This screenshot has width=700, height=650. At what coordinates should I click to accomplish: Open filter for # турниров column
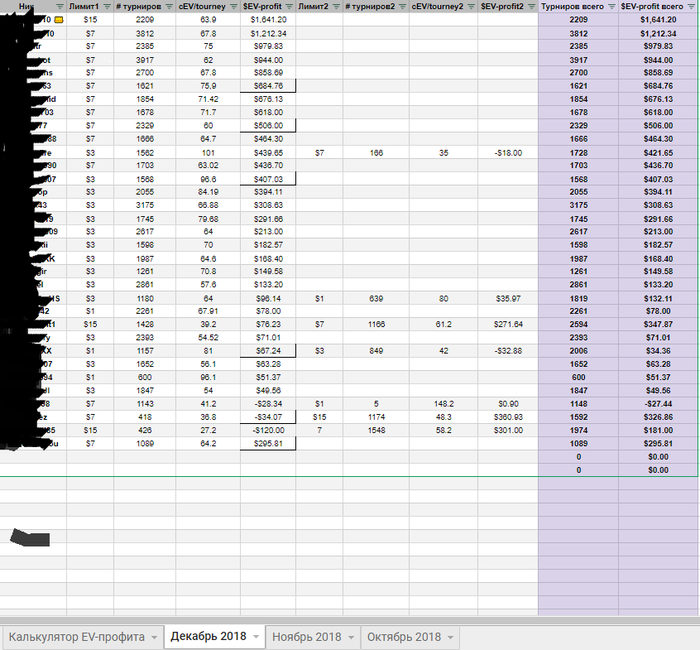(169, 7)
